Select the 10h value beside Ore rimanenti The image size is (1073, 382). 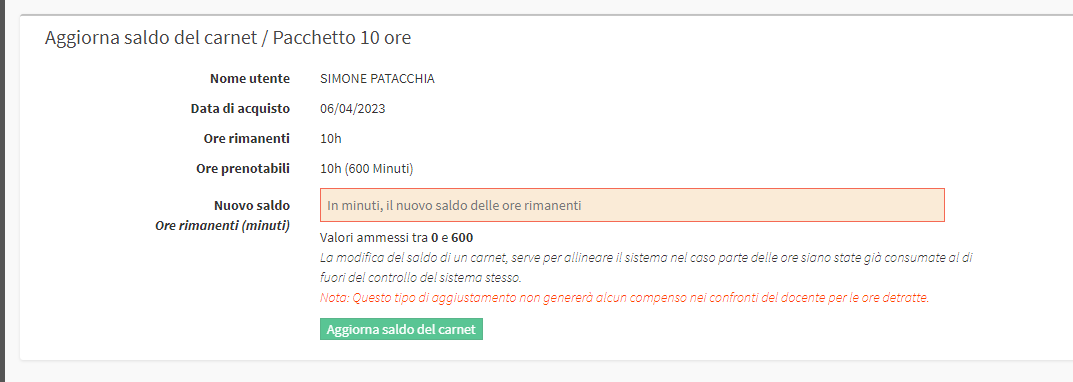331,139
